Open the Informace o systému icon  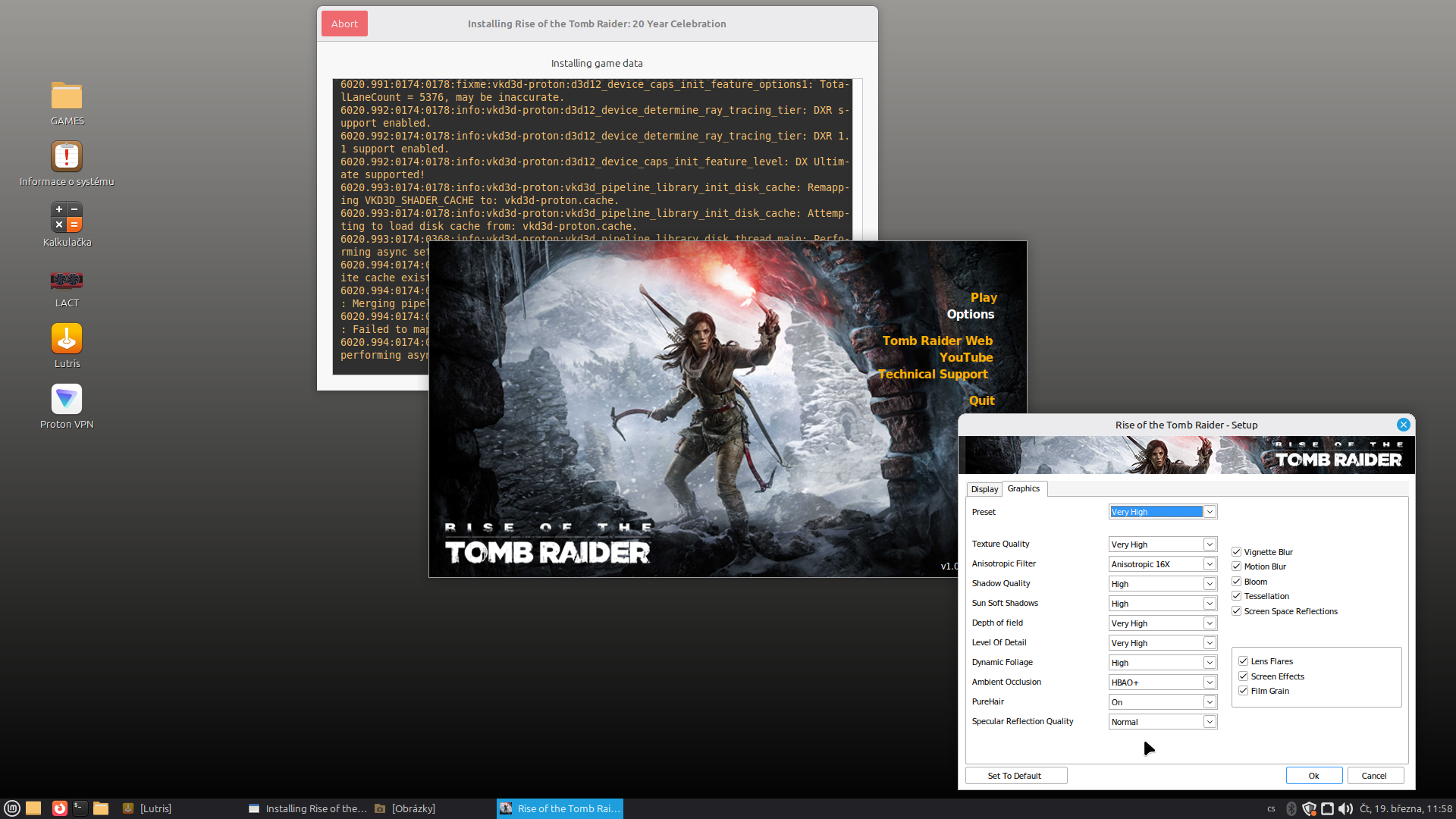coord(67,157)
